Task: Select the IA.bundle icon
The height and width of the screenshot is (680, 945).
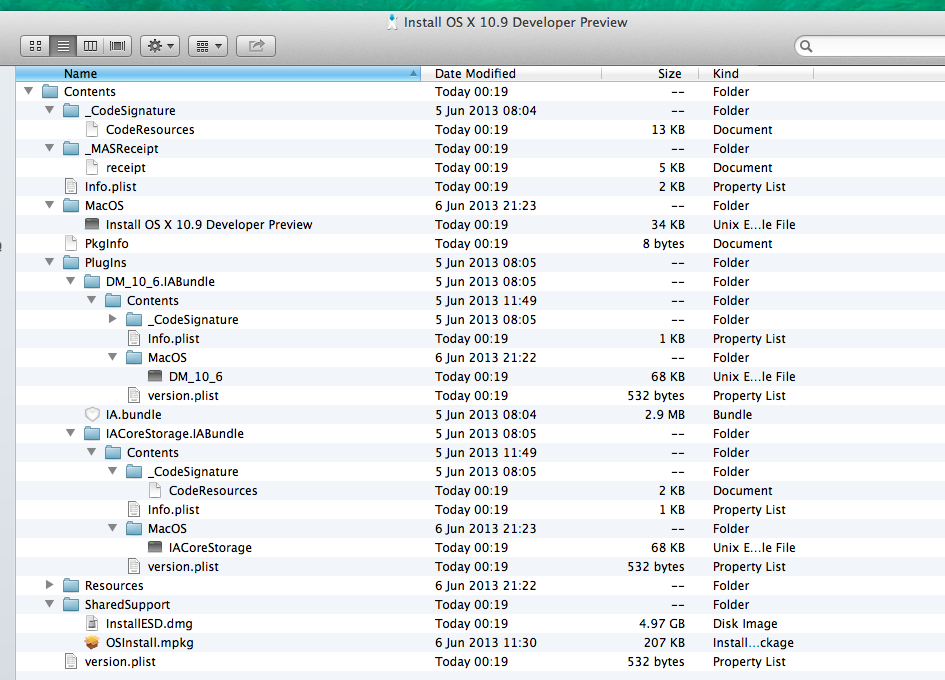Action: point(92,414)
